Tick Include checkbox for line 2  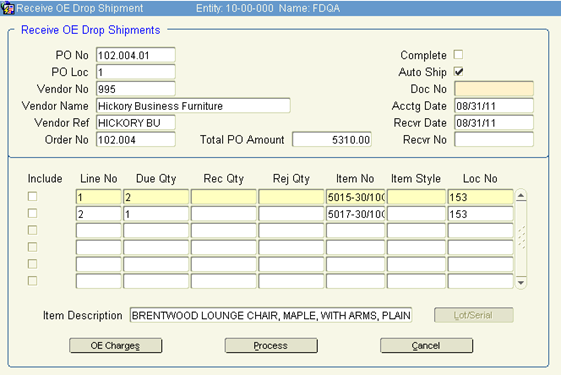33,213
